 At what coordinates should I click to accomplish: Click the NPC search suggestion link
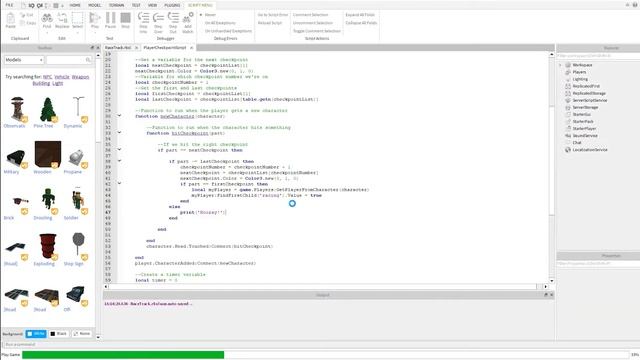coord(47,77)
